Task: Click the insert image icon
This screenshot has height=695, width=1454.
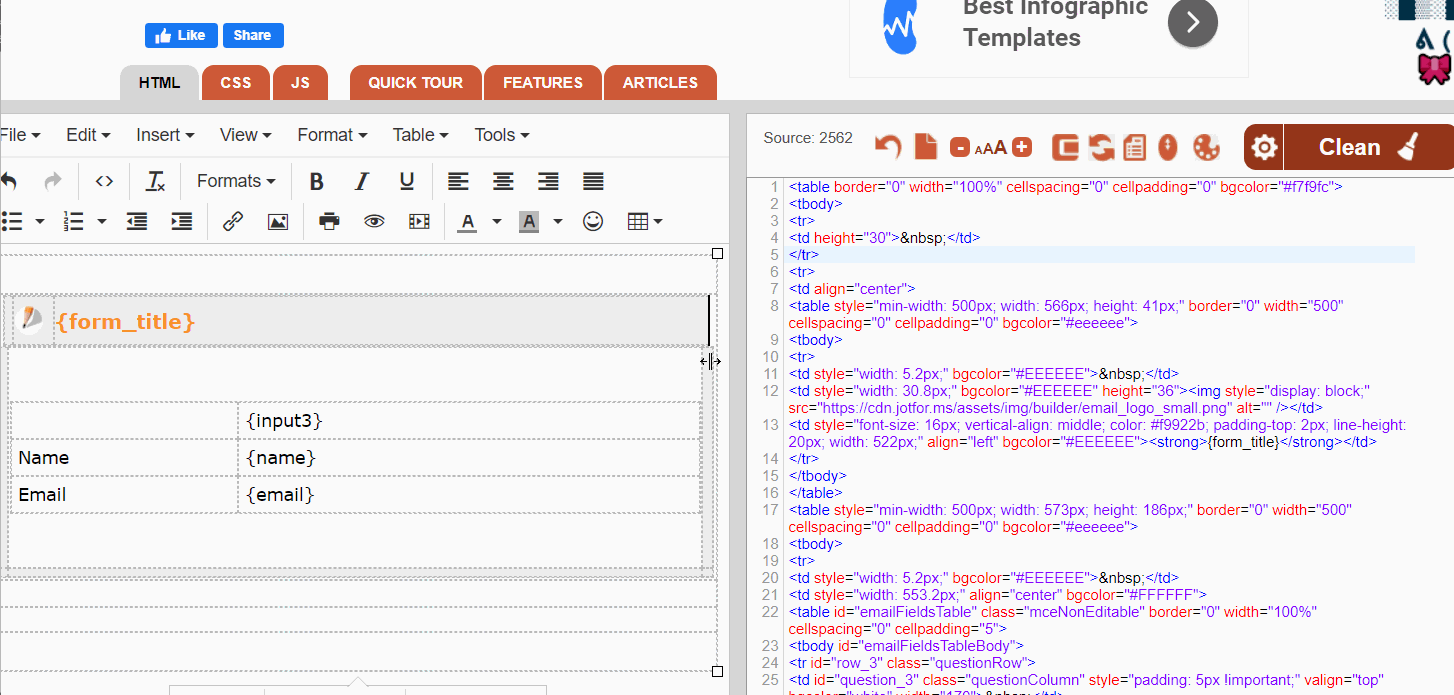Action: 278,221
